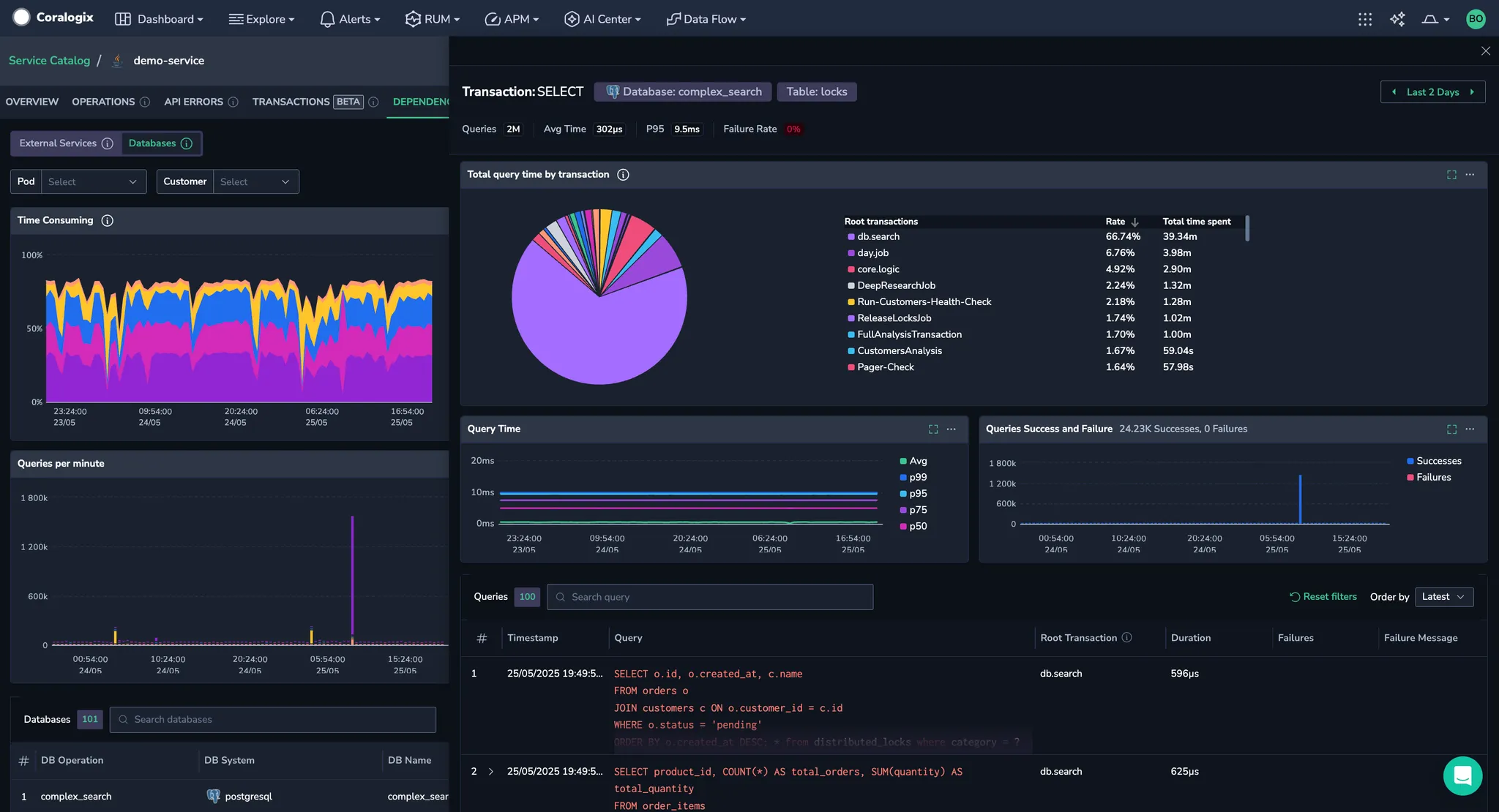Viewport: 1499px width, 812px height.
Task: Open the RUM menu
Action: tap(432, 19)
